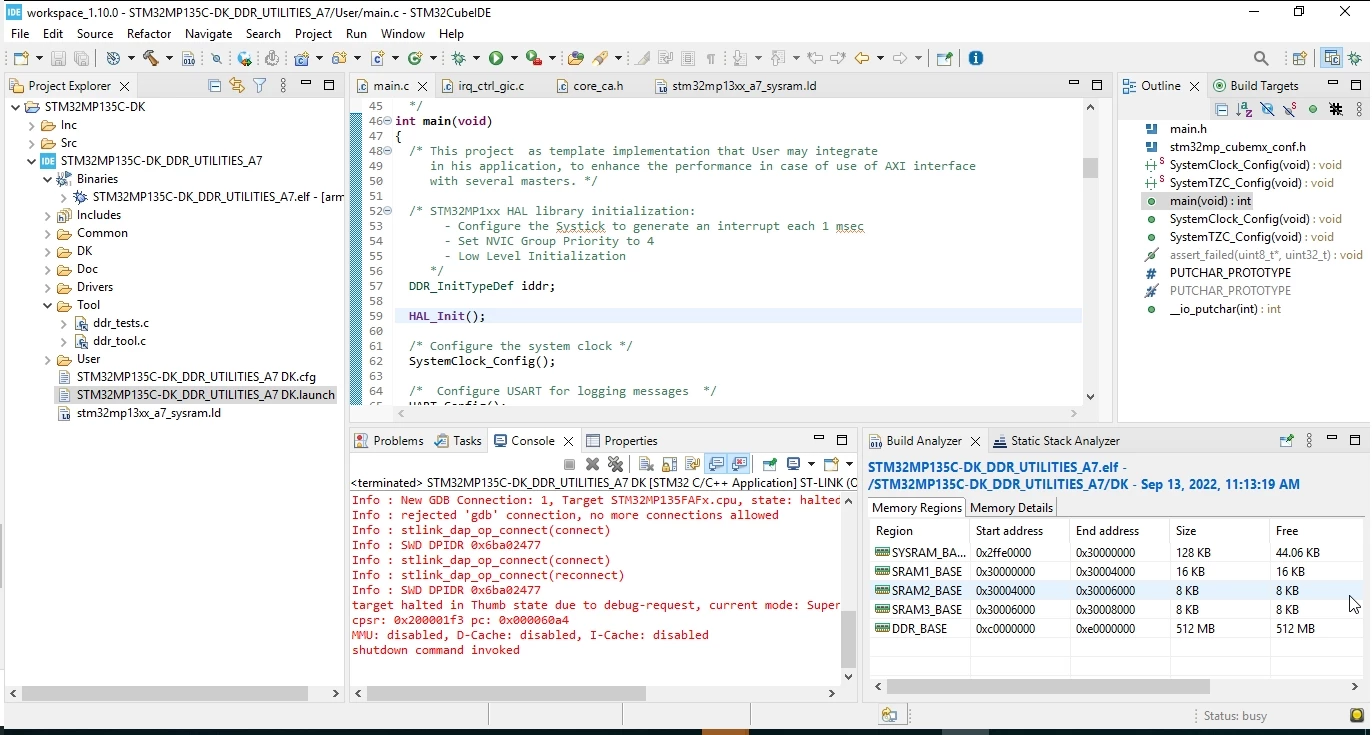Viewport: 1372px width, 735px height.
Task: Toggle Scroll Lock in the Console
Action: (x=669, y=464)
